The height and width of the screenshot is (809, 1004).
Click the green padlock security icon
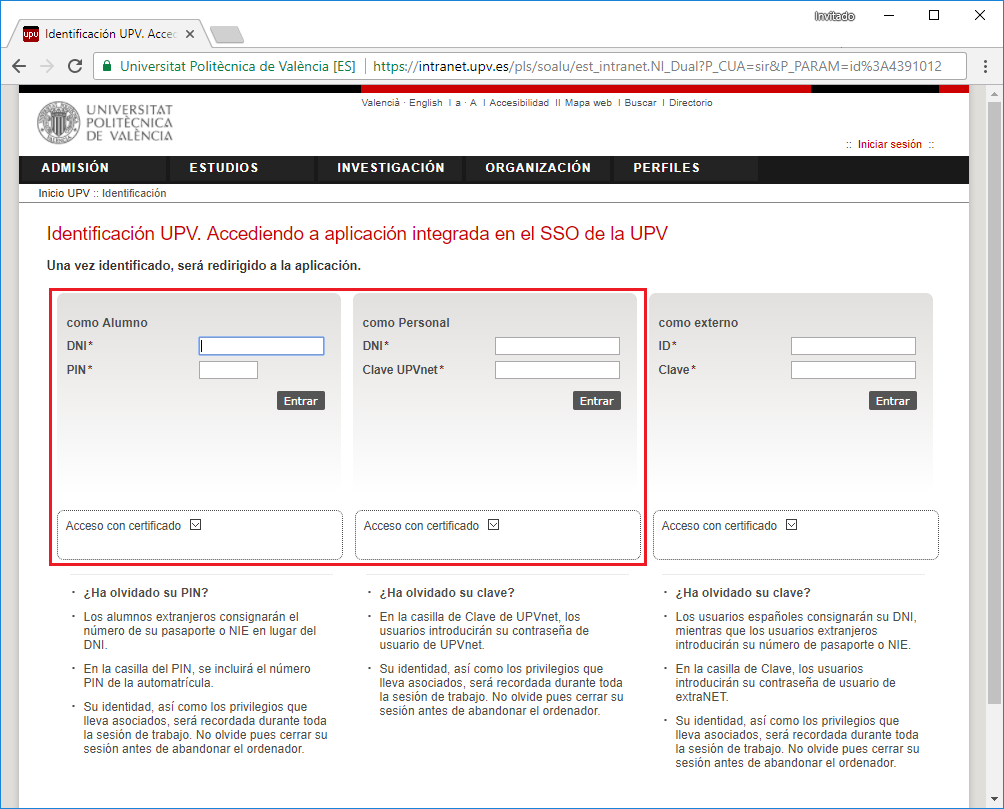coord(106,67)
